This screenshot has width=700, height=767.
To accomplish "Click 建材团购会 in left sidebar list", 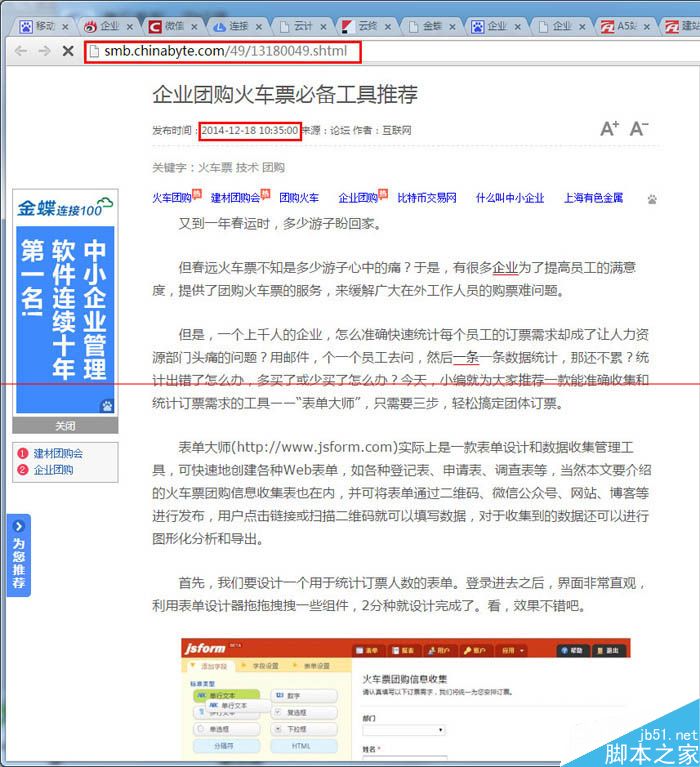I will [58, 453].
